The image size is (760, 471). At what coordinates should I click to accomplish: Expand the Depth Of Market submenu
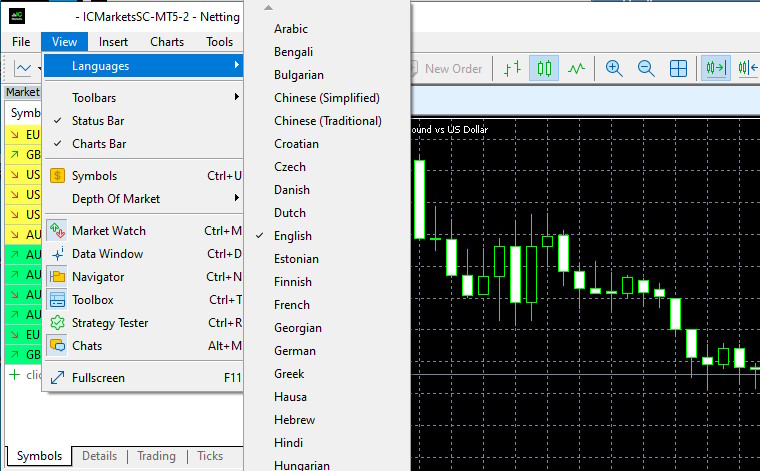143,199
